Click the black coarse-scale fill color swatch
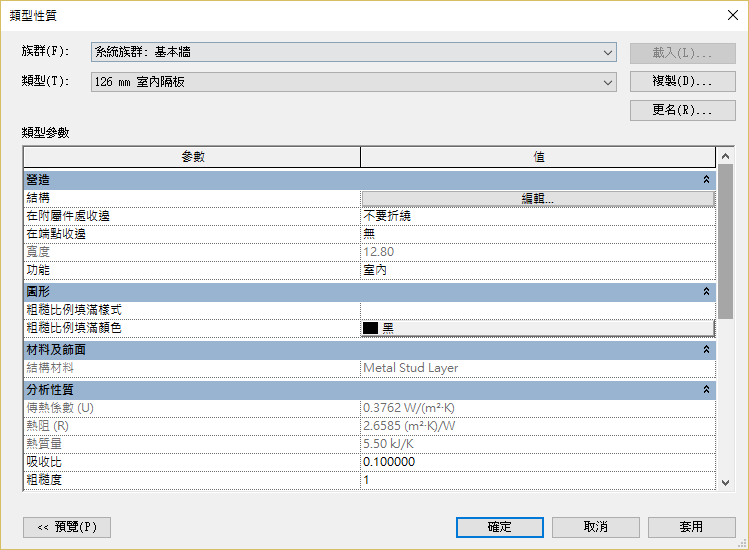The image size is (749, 550). point(370,328)
